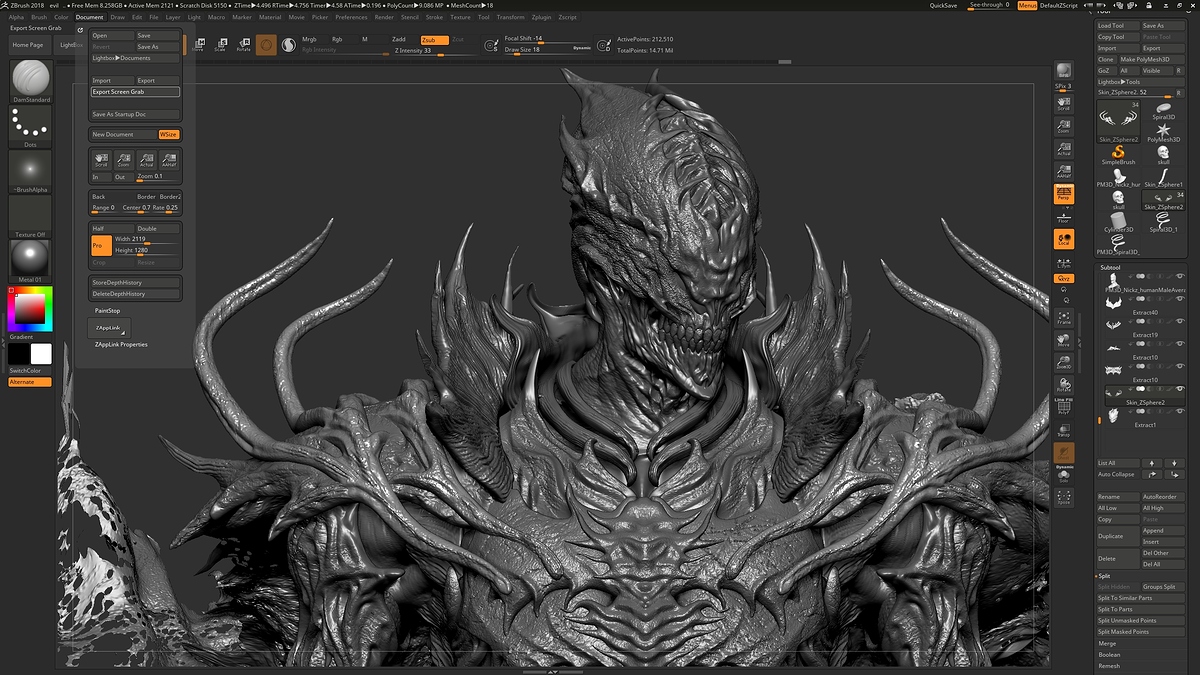Click the Line Fill PolyF icon
The width and height of the screenshot is (1200, 675).
[x=1064, y=406]
